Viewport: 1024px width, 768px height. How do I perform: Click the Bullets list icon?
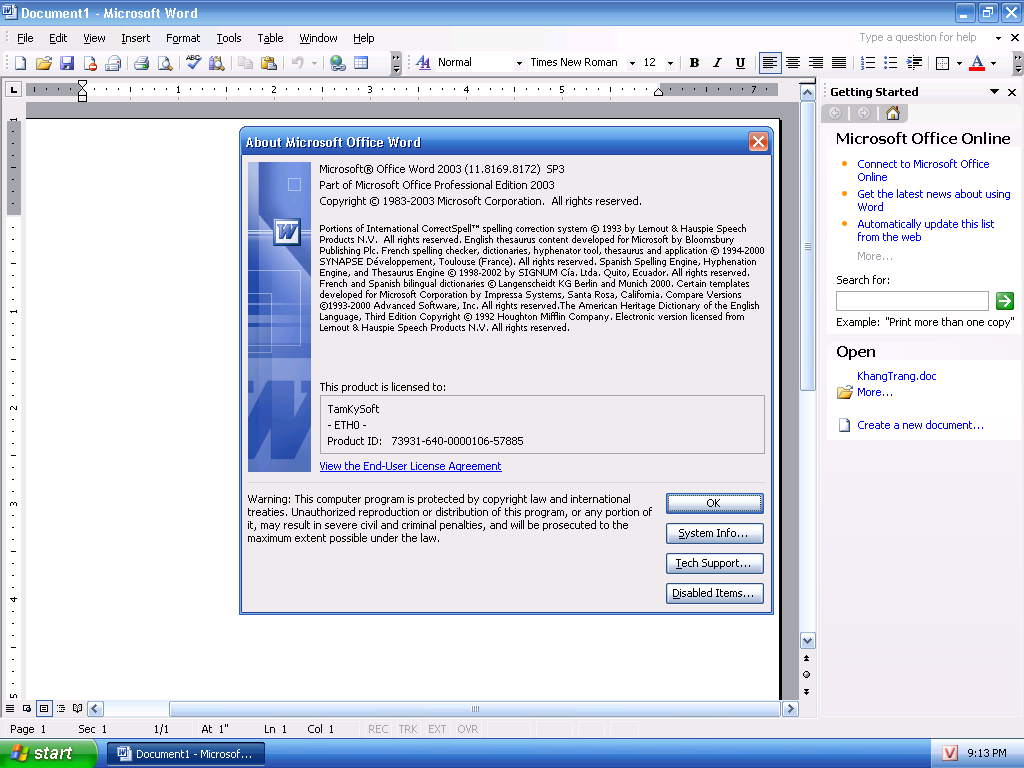[891, 63]
